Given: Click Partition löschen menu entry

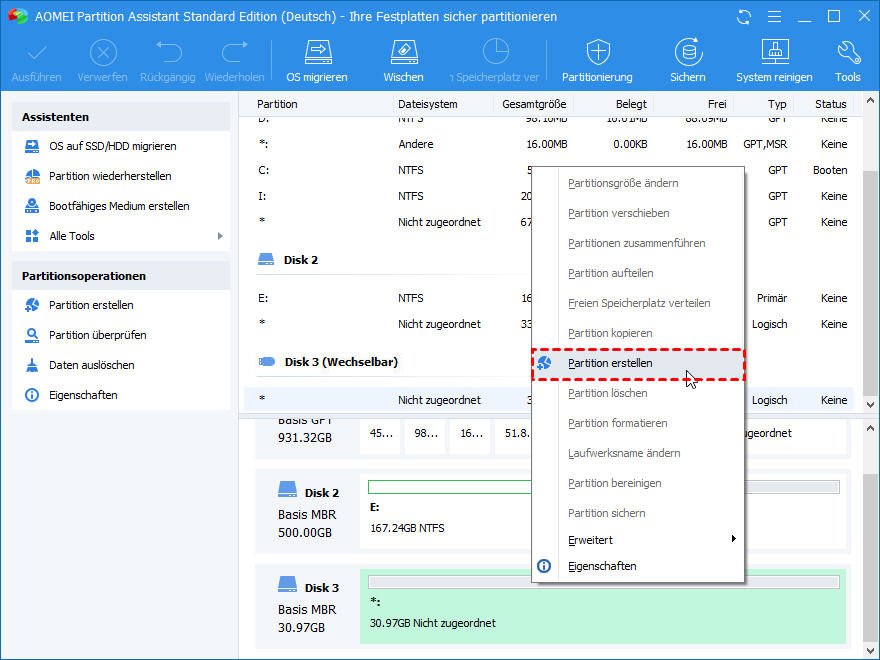Looking at the screenshot, I should tap(638, 393).
